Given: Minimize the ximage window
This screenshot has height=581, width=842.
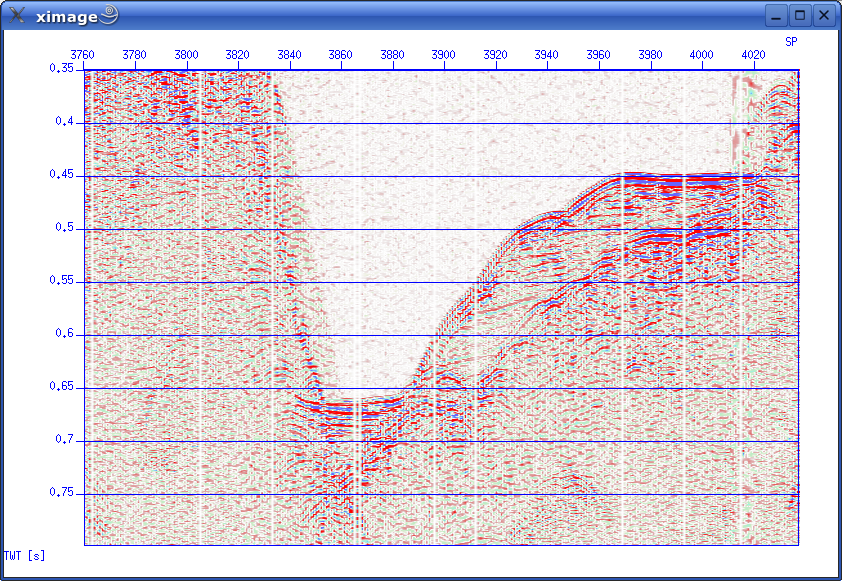Looking at the screenshot, I should pyautogui.click(x=777, y=15).
